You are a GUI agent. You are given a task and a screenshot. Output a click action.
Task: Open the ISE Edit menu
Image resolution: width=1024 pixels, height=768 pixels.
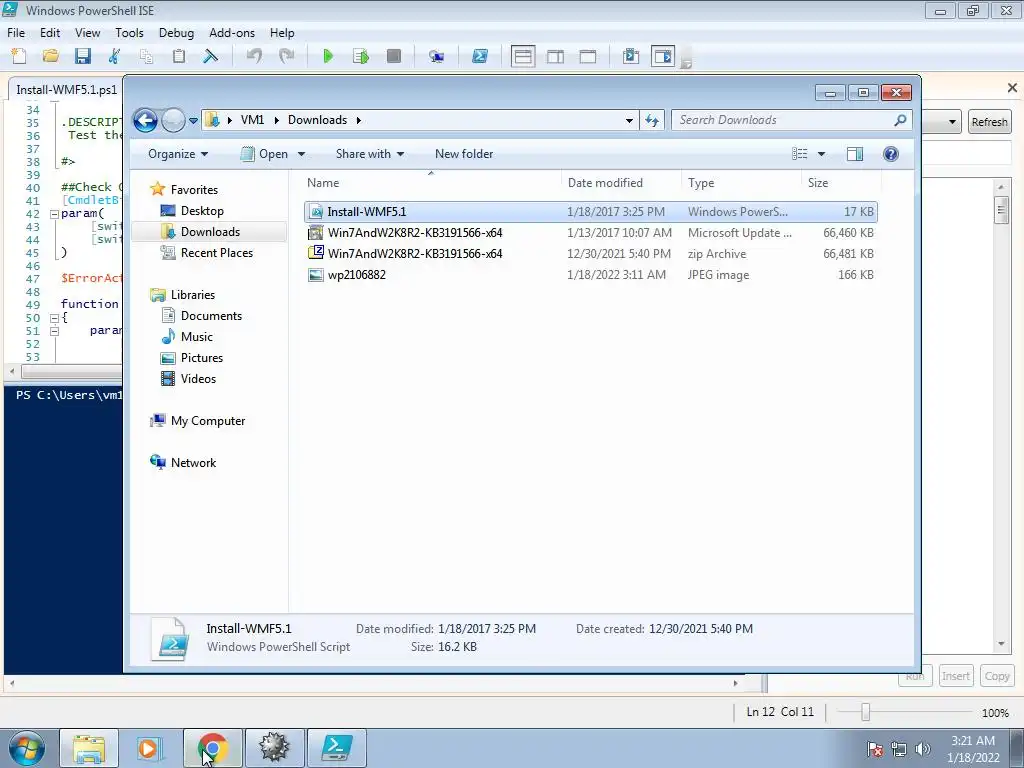coord(50,33)
